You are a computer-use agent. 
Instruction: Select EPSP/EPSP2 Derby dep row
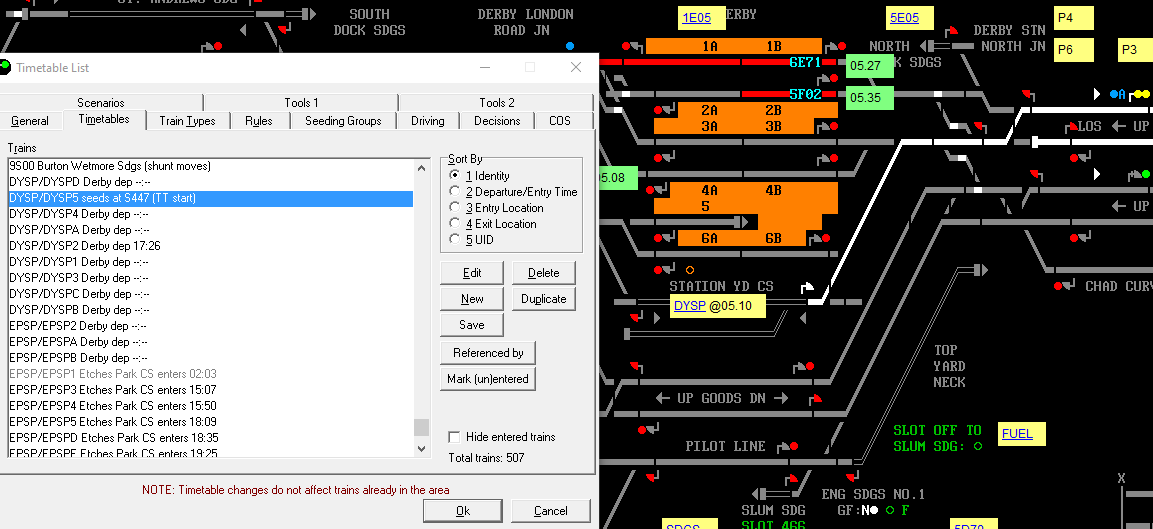(x=210, y=326)
